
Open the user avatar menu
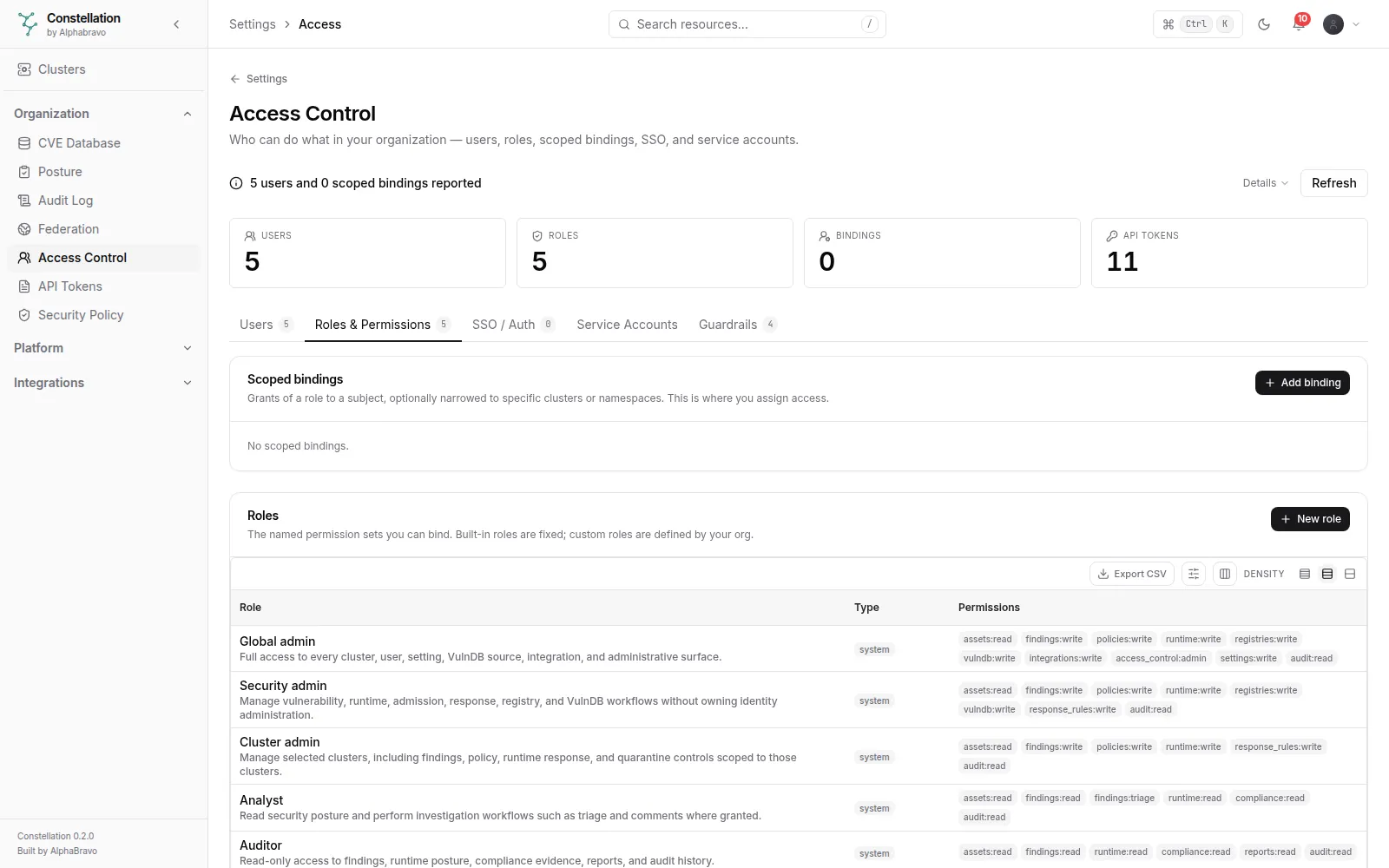click(x=1333, y=24)
